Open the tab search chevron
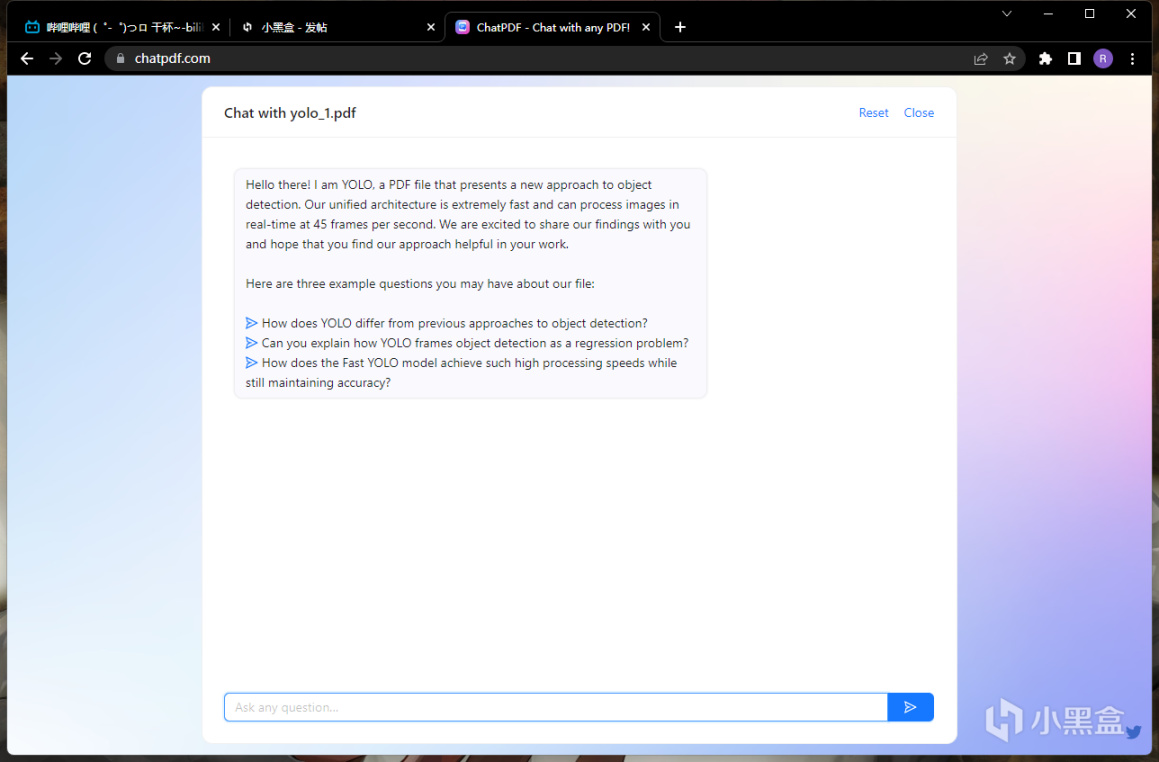 [1007, 13]
